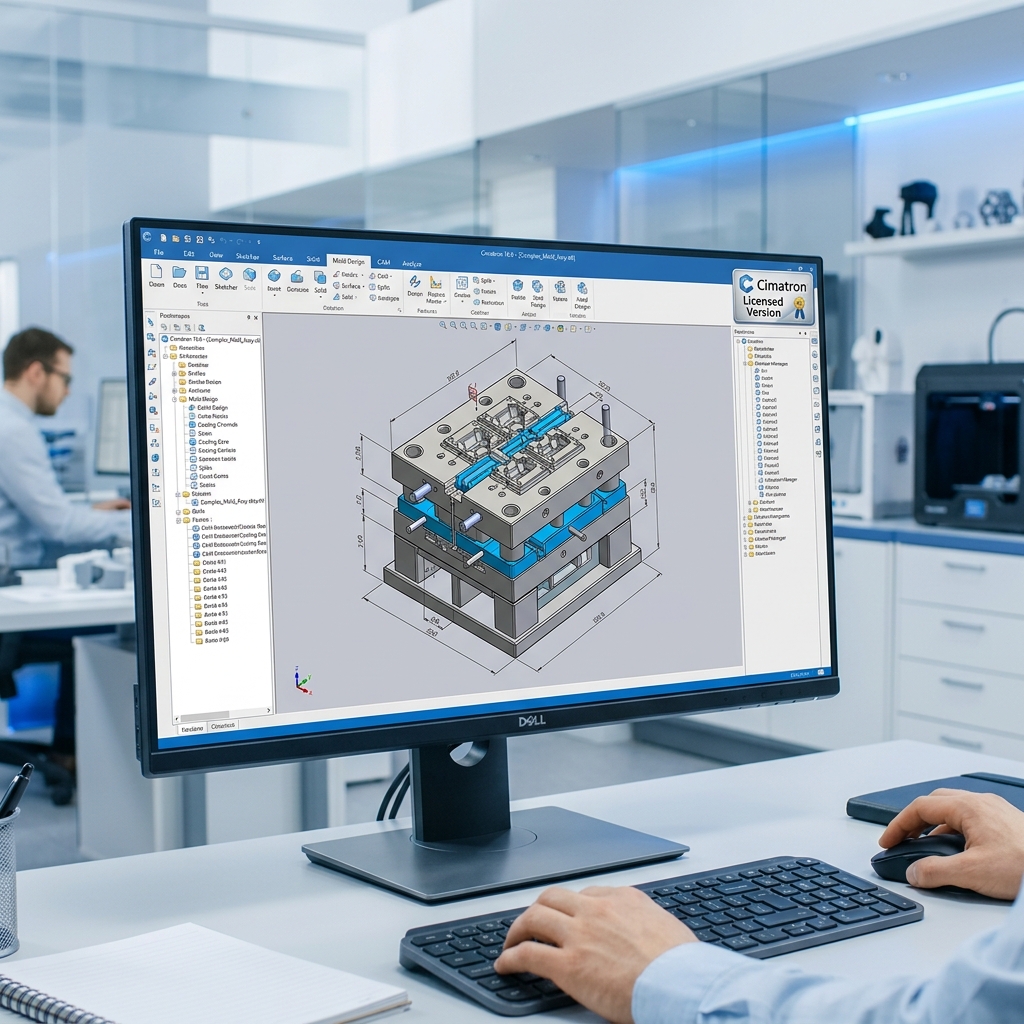The width and height of the screenshot is (1024, 1024).
Task: Collapse the Mold Design folder in the tree
Action: 174,399
